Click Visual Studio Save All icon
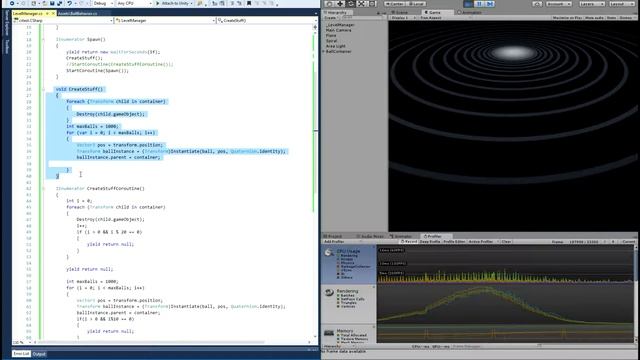640x360 pixels. [x=60, y=3]
